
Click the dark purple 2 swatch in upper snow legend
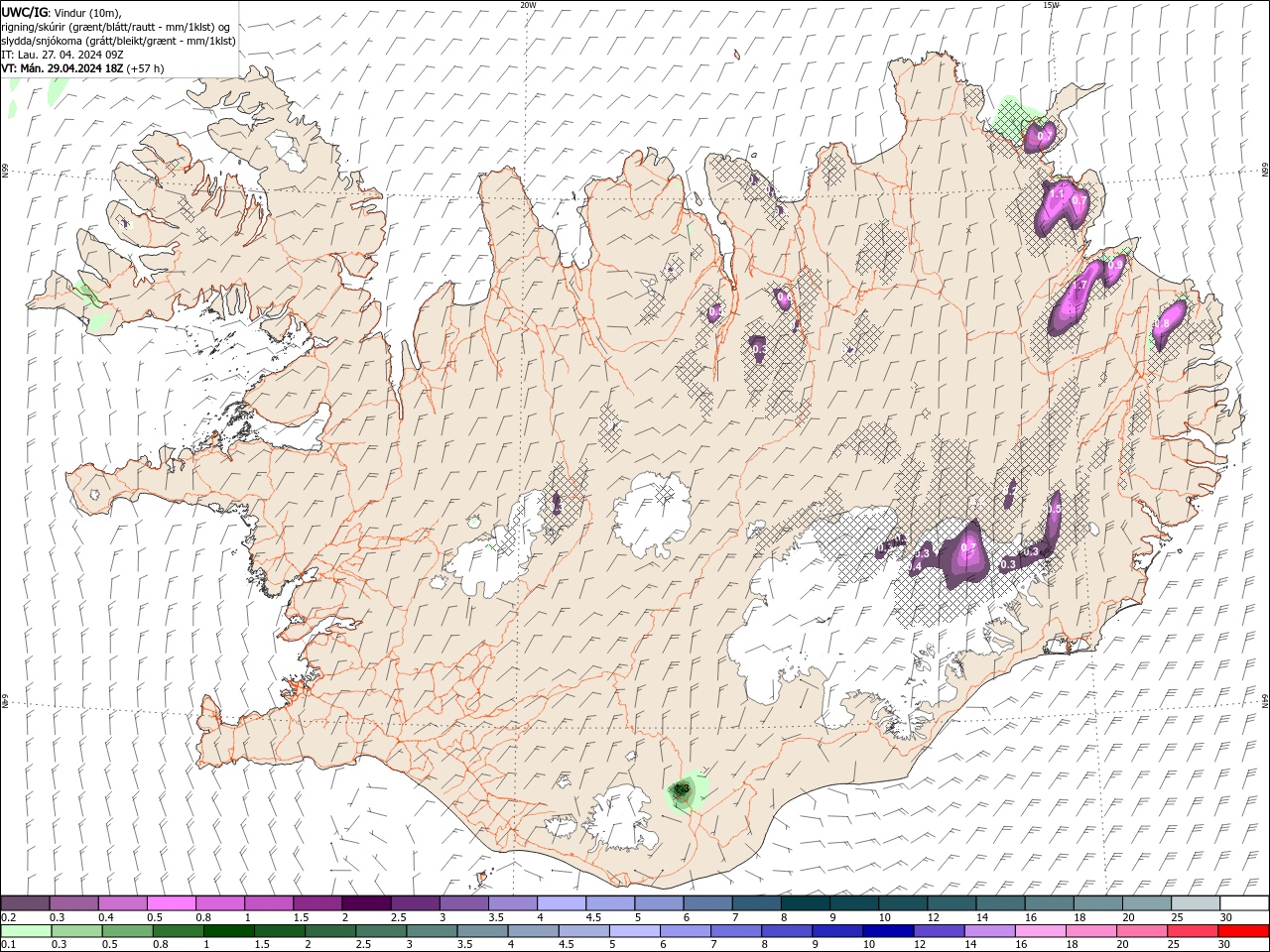click(366, 902)
